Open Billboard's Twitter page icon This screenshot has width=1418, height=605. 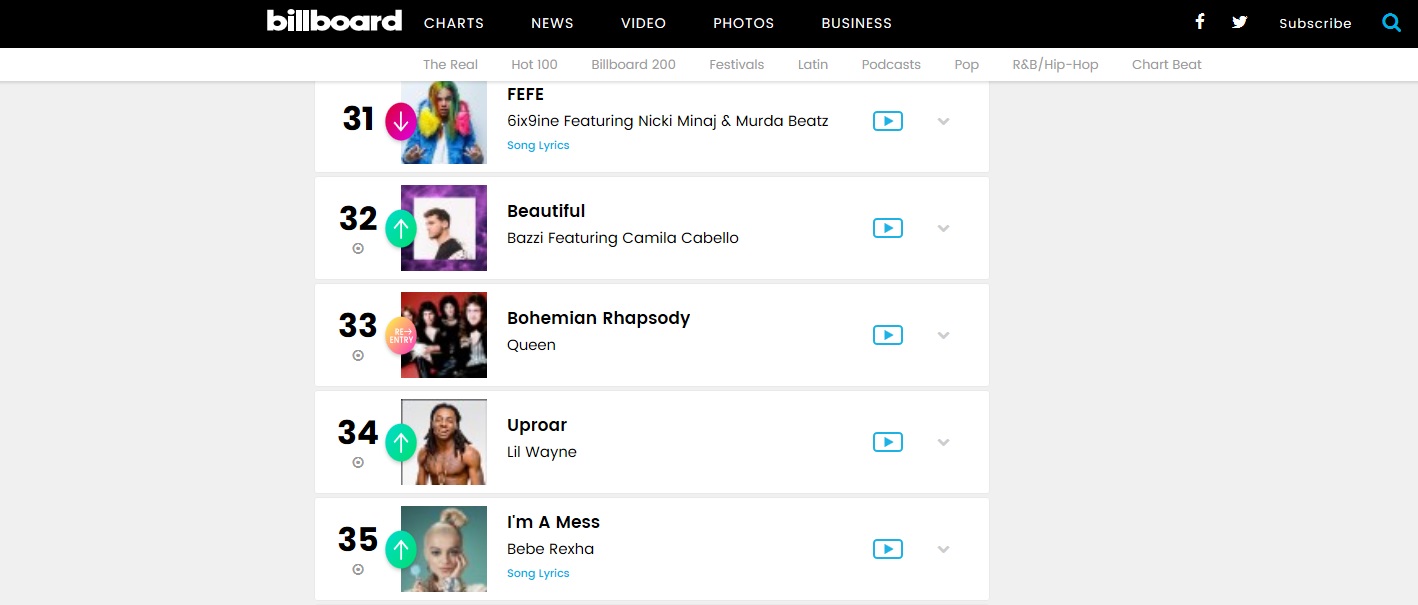1240,22
